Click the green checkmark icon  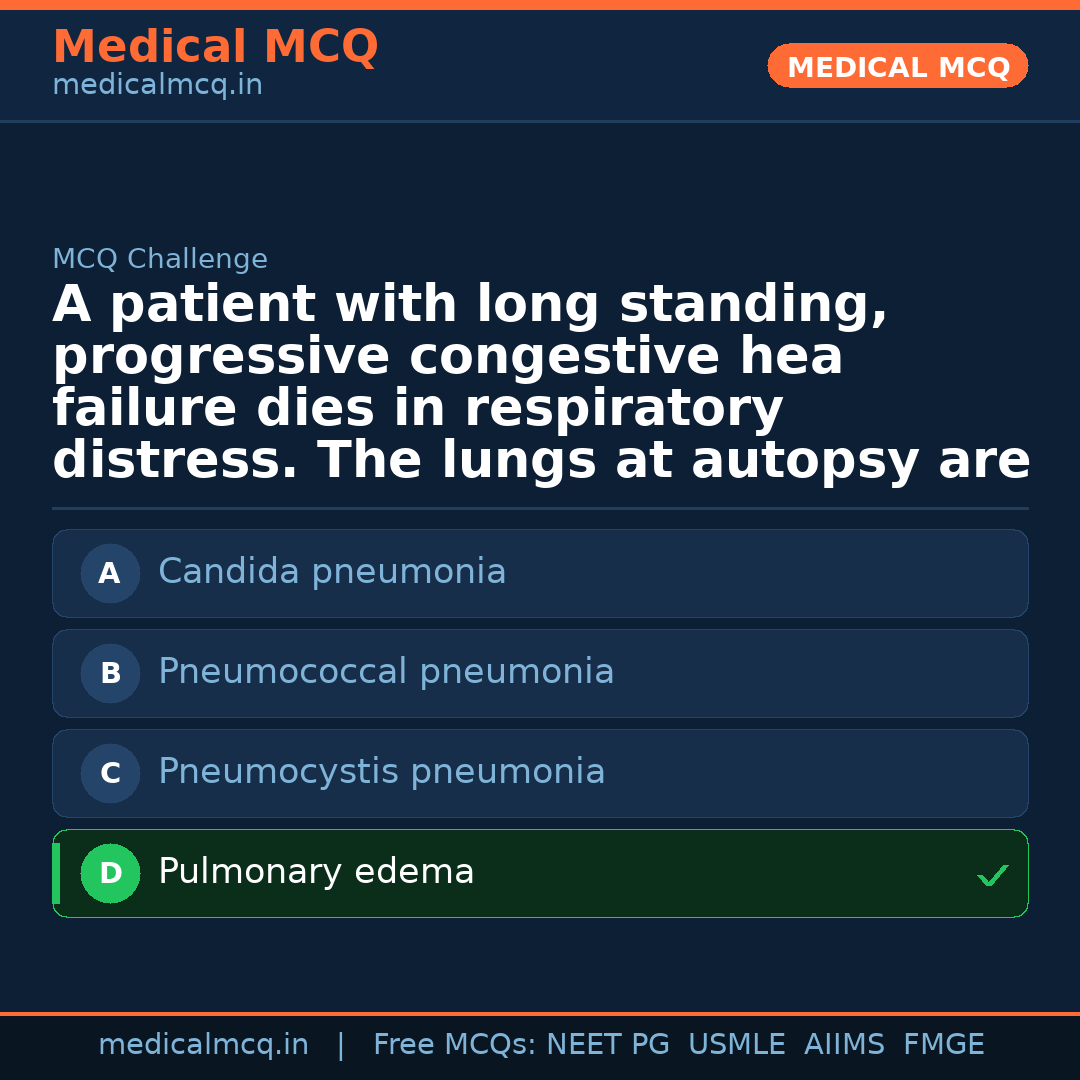click(992, 876)
